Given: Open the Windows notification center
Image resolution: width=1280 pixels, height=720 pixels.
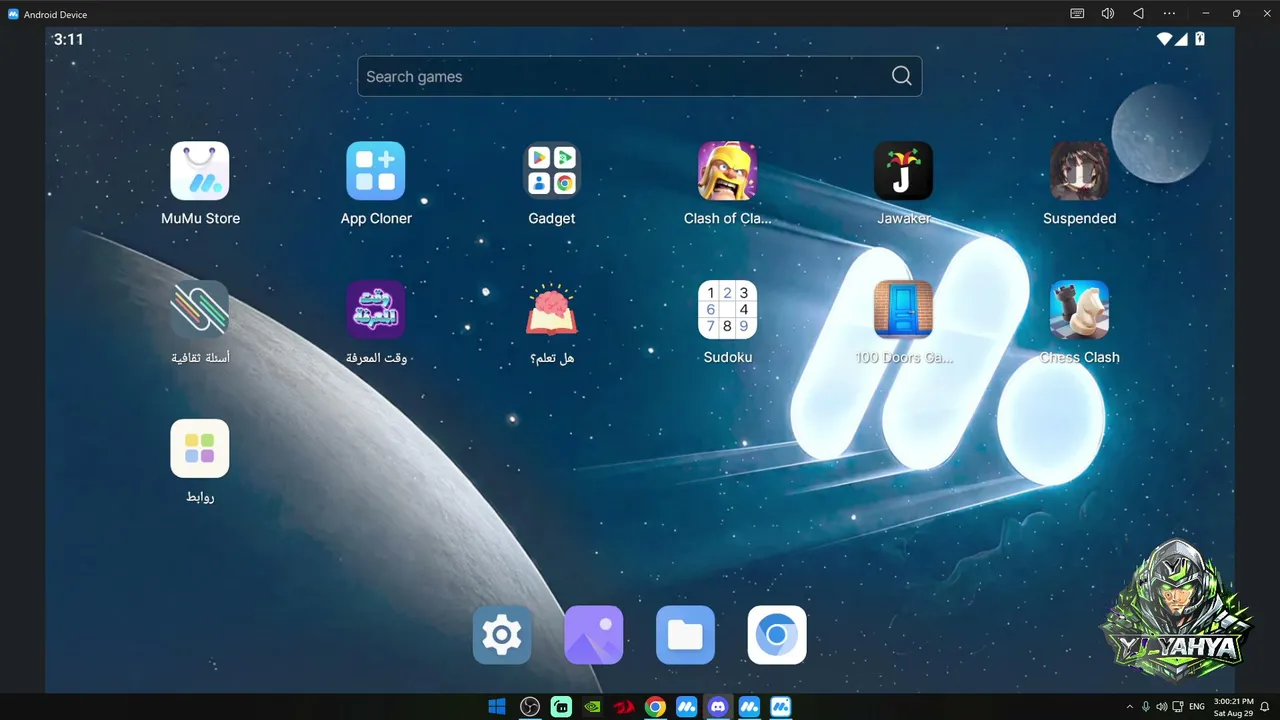Looking at the screenshot, I should coord(1265,707).
